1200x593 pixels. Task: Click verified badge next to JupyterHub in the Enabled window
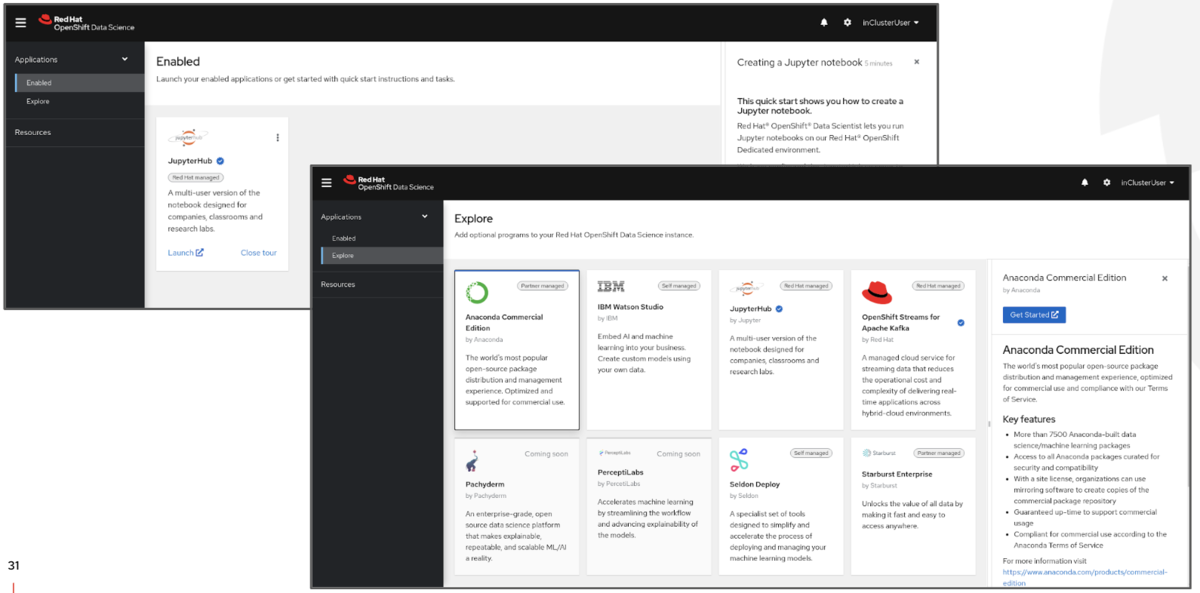[x=220, y=161]
